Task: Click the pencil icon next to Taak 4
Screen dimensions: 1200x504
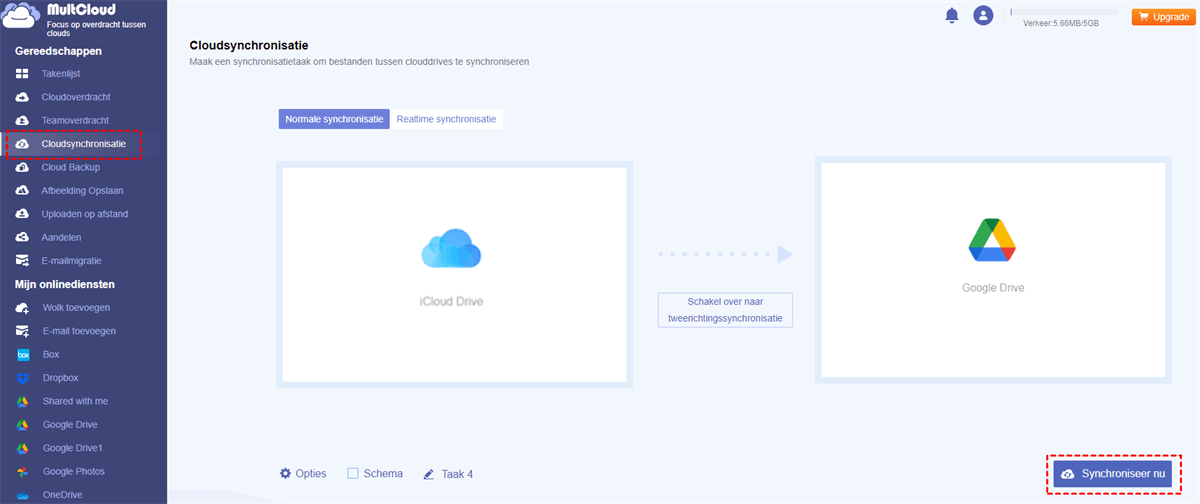Action: point(429,474)
